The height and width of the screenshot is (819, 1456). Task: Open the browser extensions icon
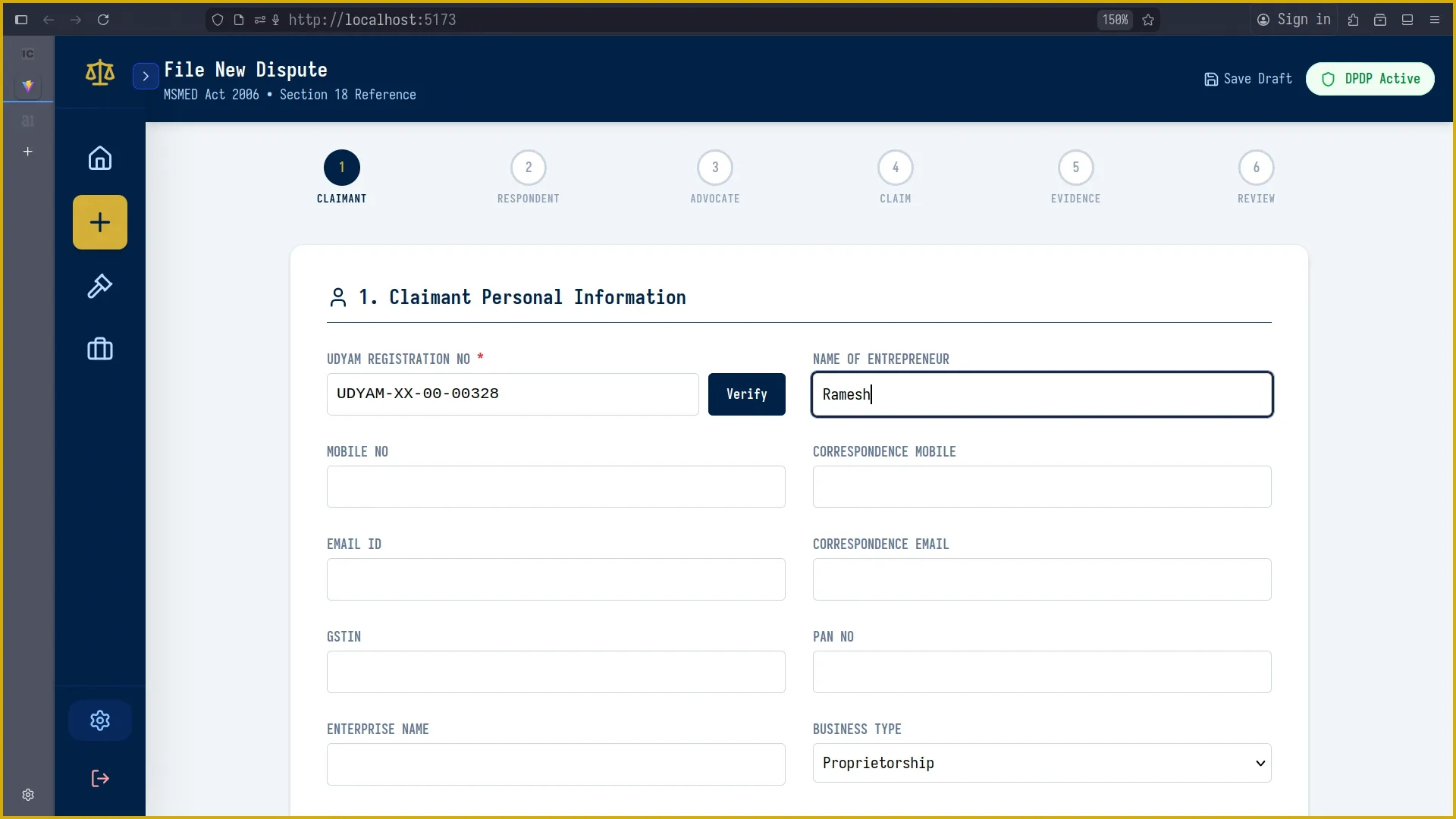(1353, 20)
